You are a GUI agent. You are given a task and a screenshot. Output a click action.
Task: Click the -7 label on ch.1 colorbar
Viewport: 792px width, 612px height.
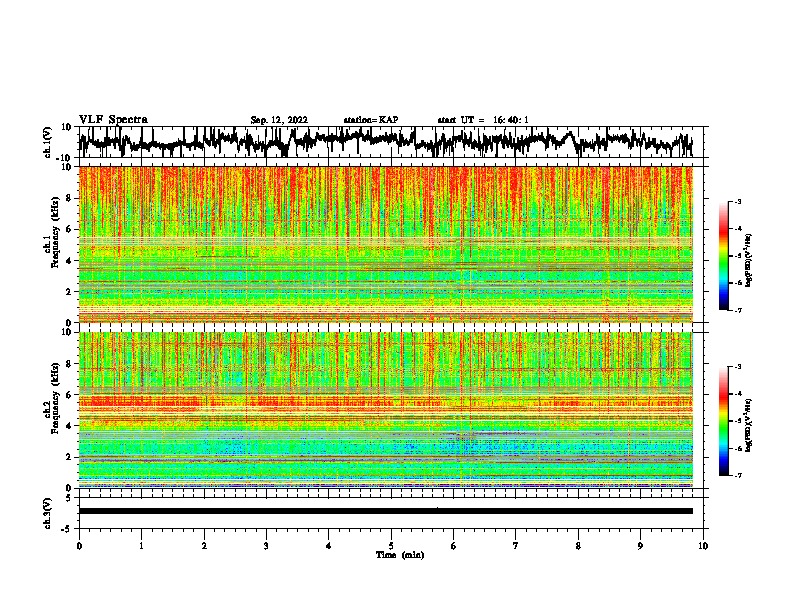(x=738, y=310)
